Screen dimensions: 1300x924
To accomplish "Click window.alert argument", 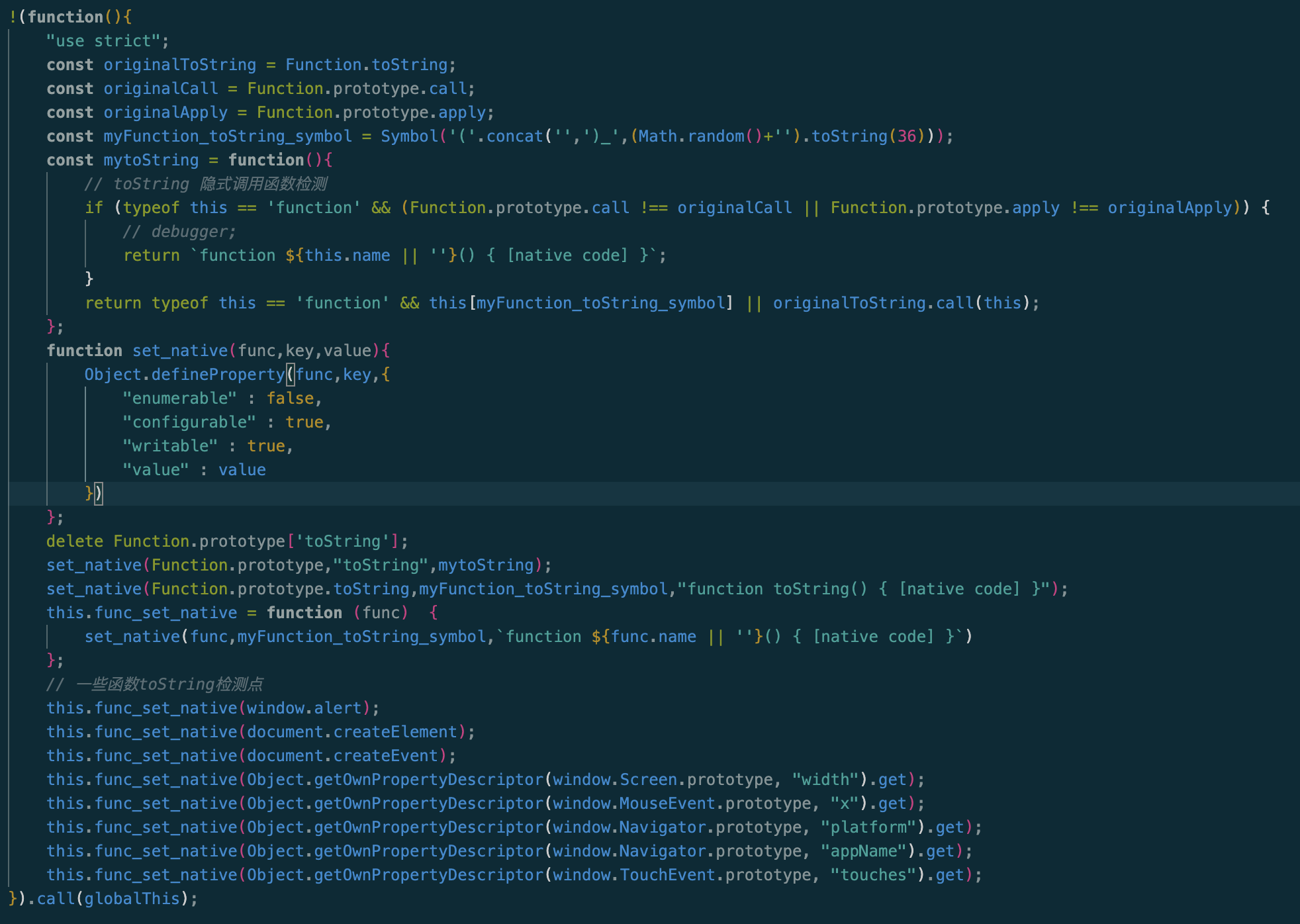I will pyautogui.click(x=304, y=708).
